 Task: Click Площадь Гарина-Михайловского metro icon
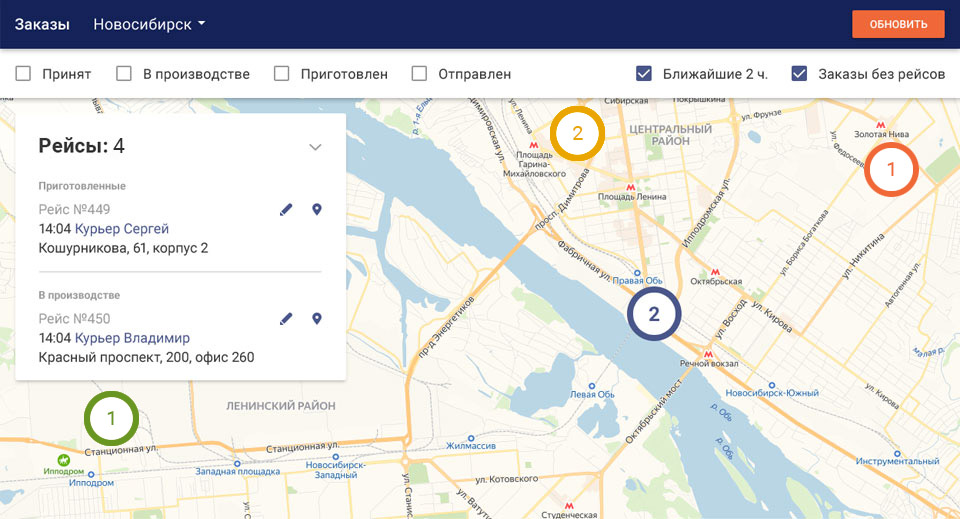534,146
